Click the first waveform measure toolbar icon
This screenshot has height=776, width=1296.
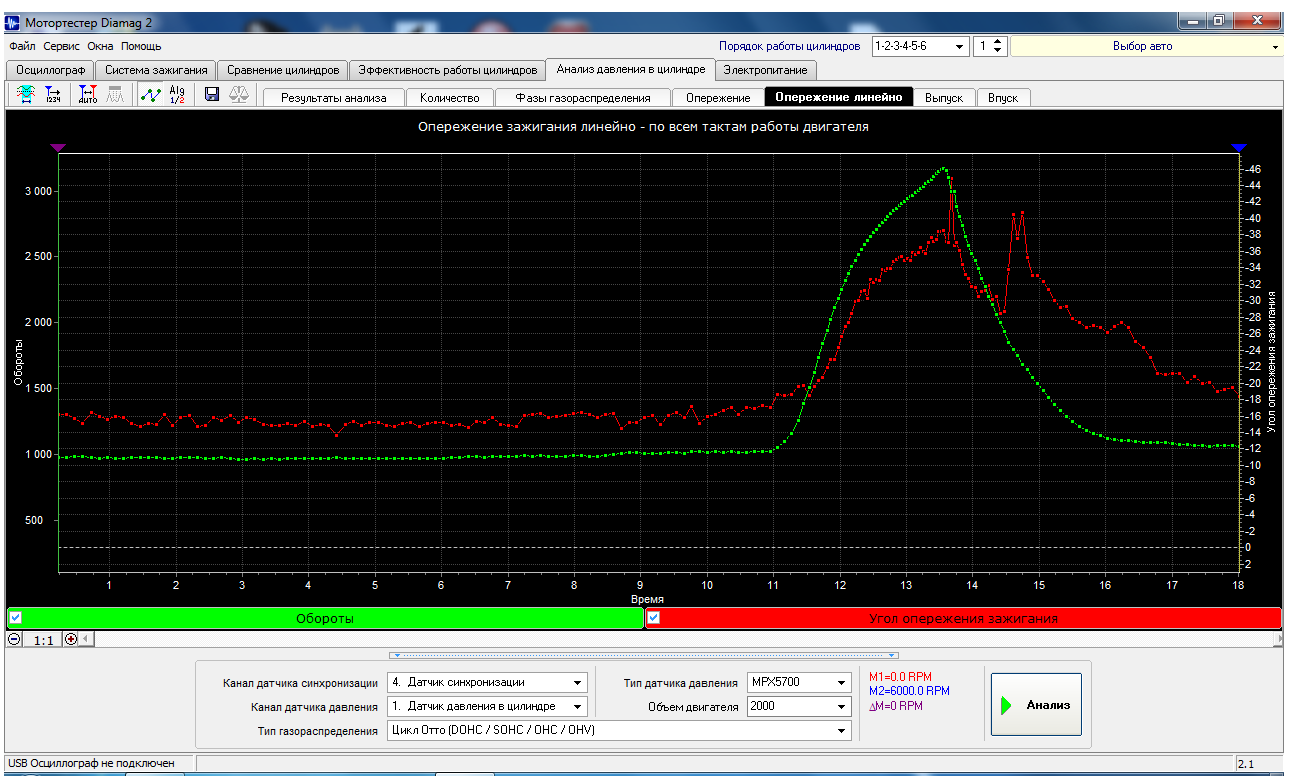[x=26, y=95]
